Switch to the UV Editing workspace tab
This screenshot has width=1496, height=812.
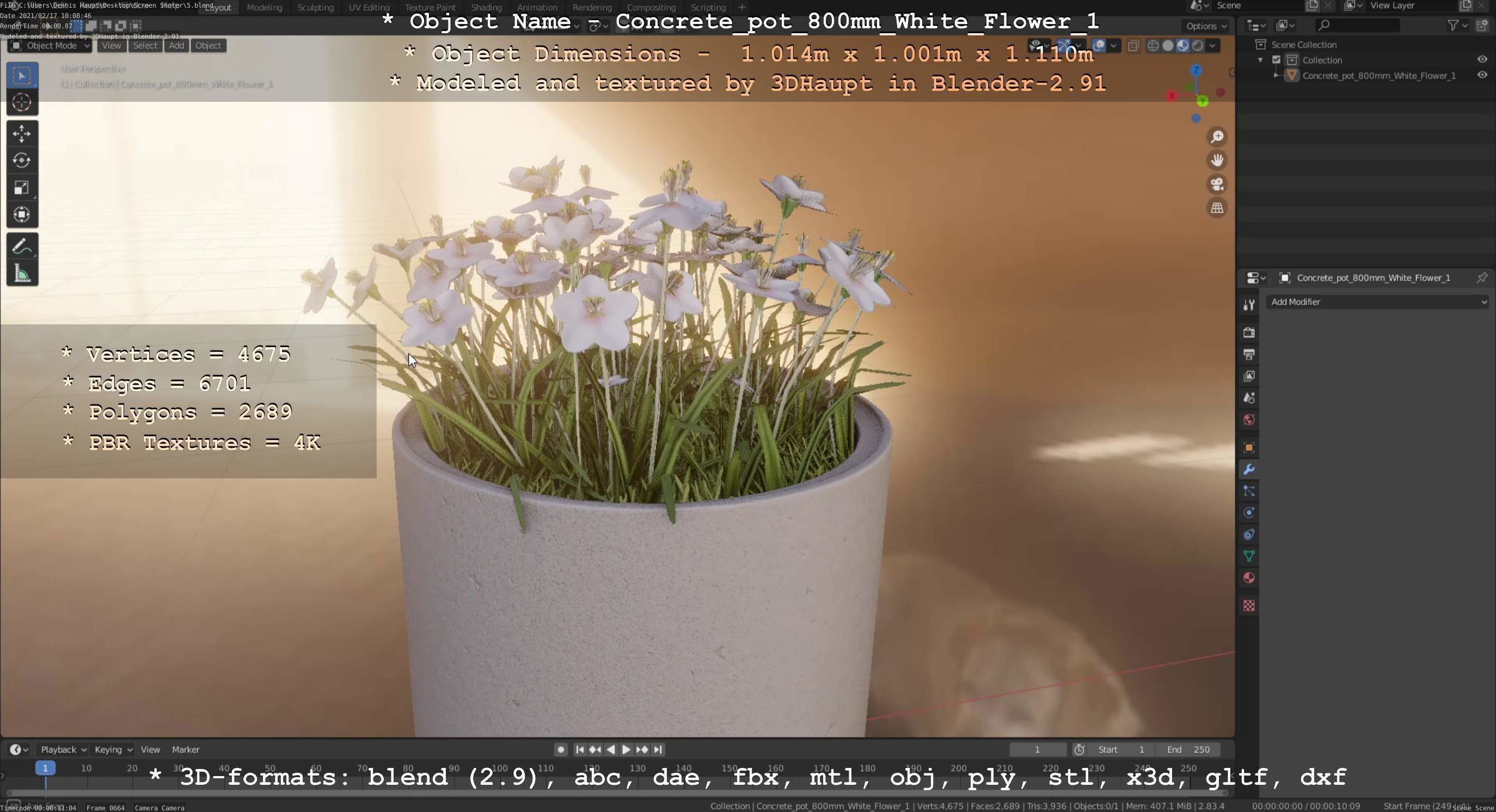click(369, 8)
